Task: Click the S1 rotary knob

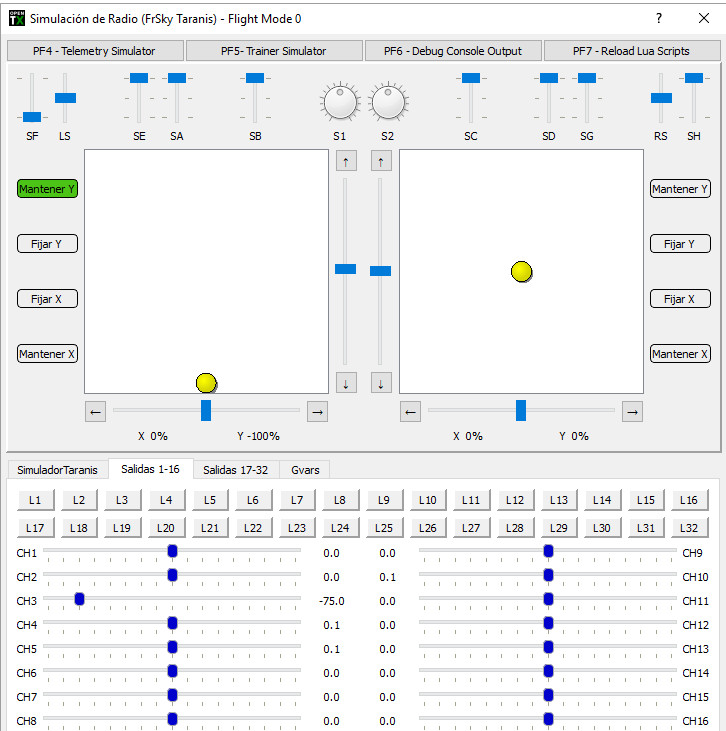Action: pyautogui.click(x=340, y=102)
